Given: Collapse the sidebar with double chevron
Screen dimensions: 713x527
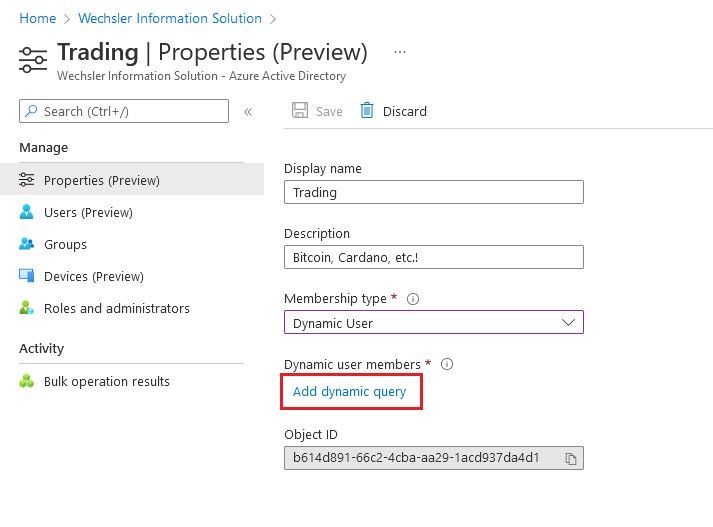Looking at the screenshot, I should click(248, 112).
